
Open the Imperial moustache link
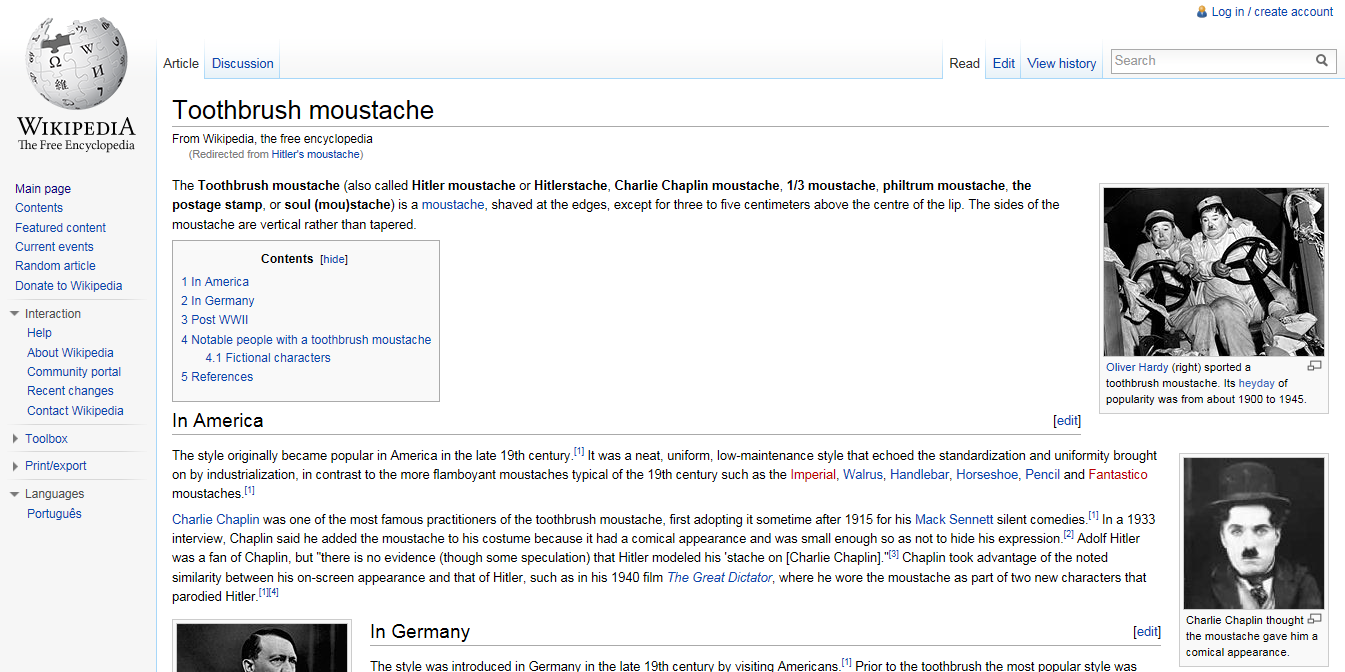click(813, 475)
